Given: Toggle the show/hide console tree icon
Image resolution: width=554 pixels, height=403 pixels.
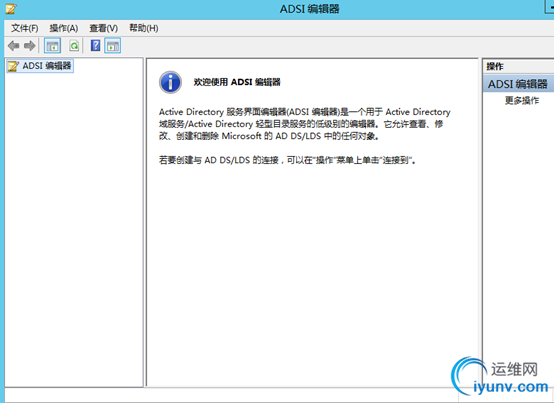Looking at the screenshot, I should (x=52, y=46).
